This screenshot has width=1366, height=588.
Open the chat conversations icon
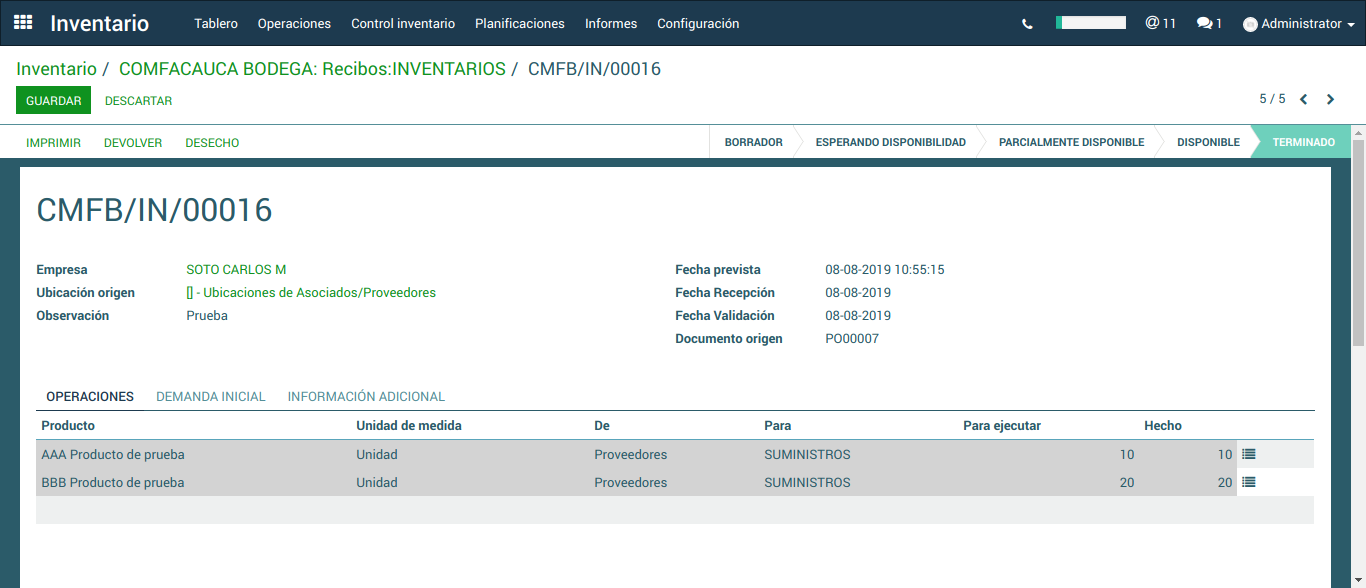point(1209,23)
